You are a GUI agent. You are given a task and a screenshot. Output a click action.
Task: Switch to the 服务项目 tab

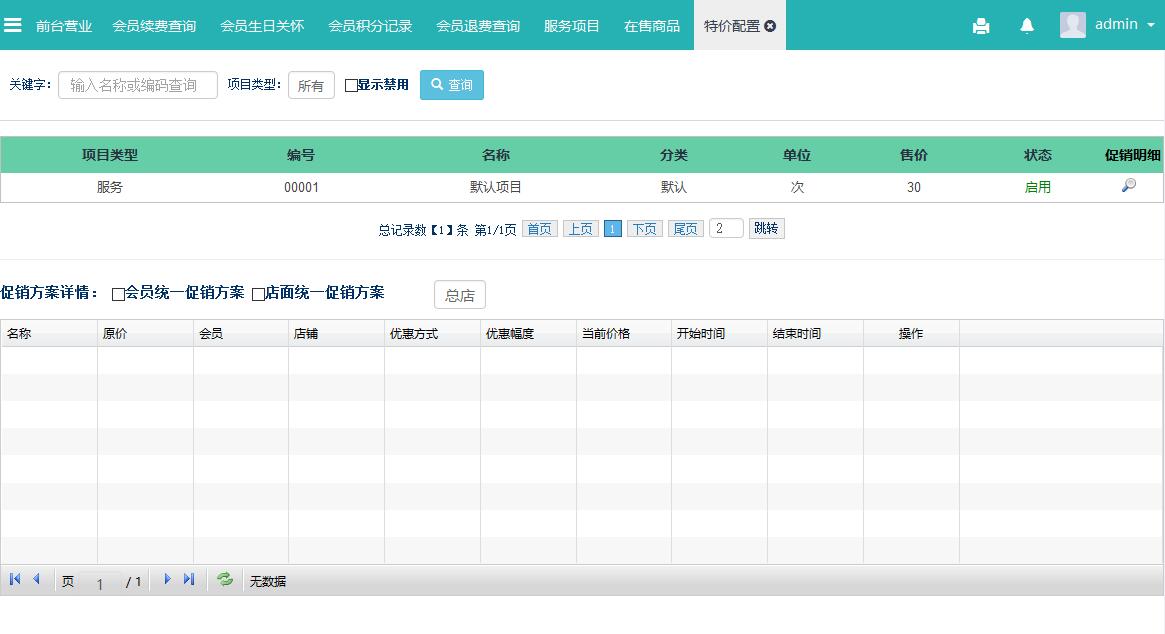572,26
